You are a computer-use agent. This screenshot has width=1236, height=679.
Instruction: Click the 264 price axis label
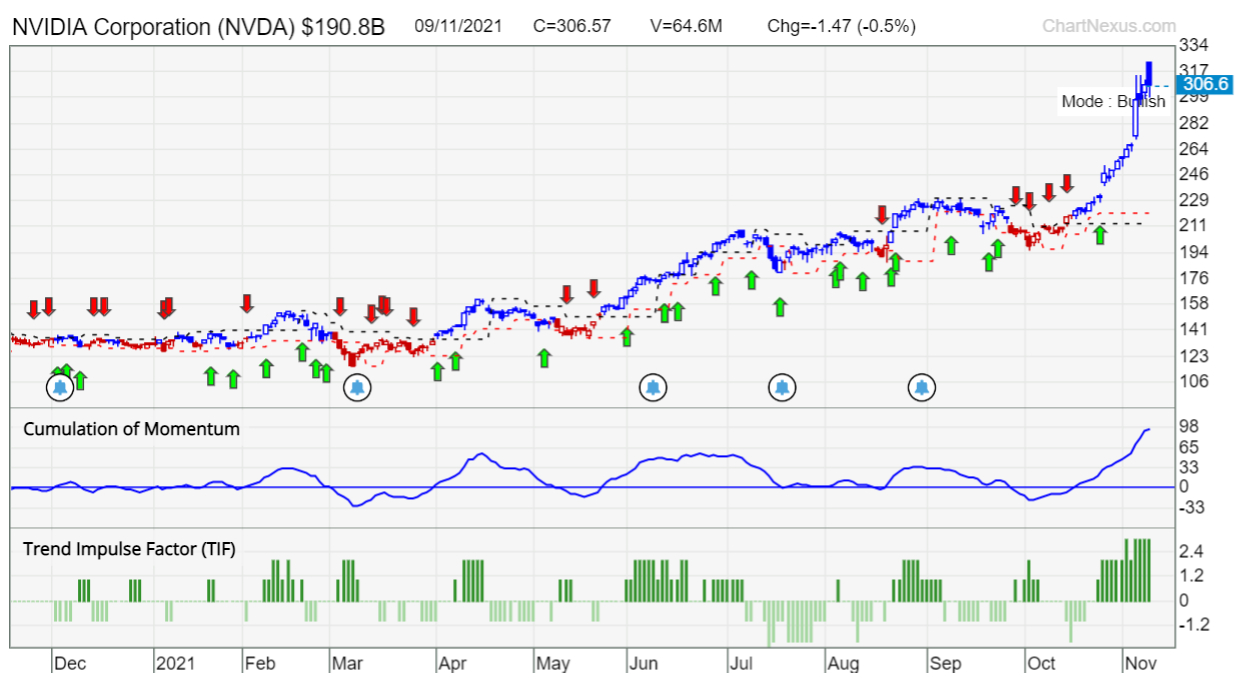coord(1193,149)
